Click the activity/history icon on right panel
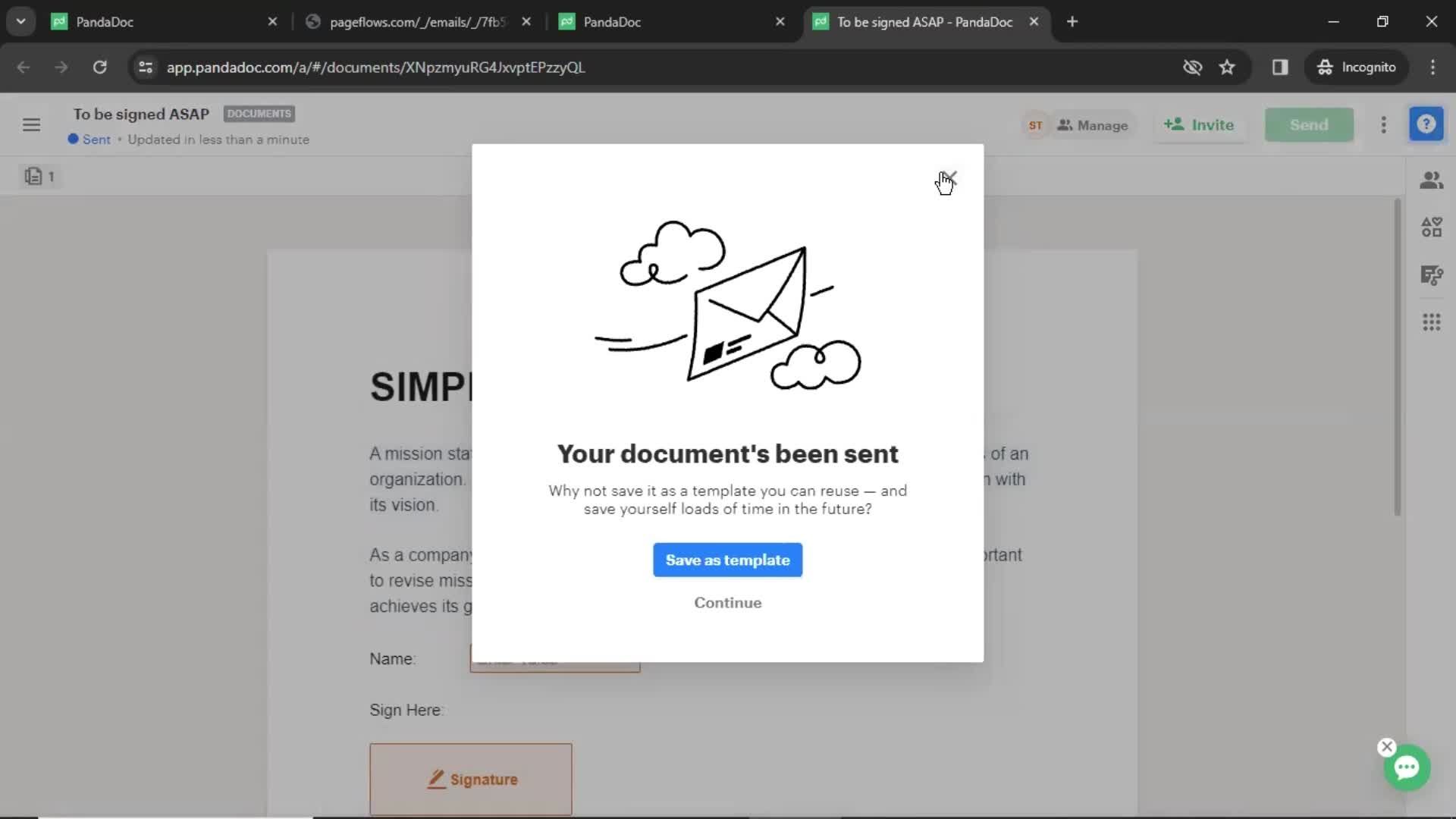1456x819 pixels. click(x=1432, y=274)
